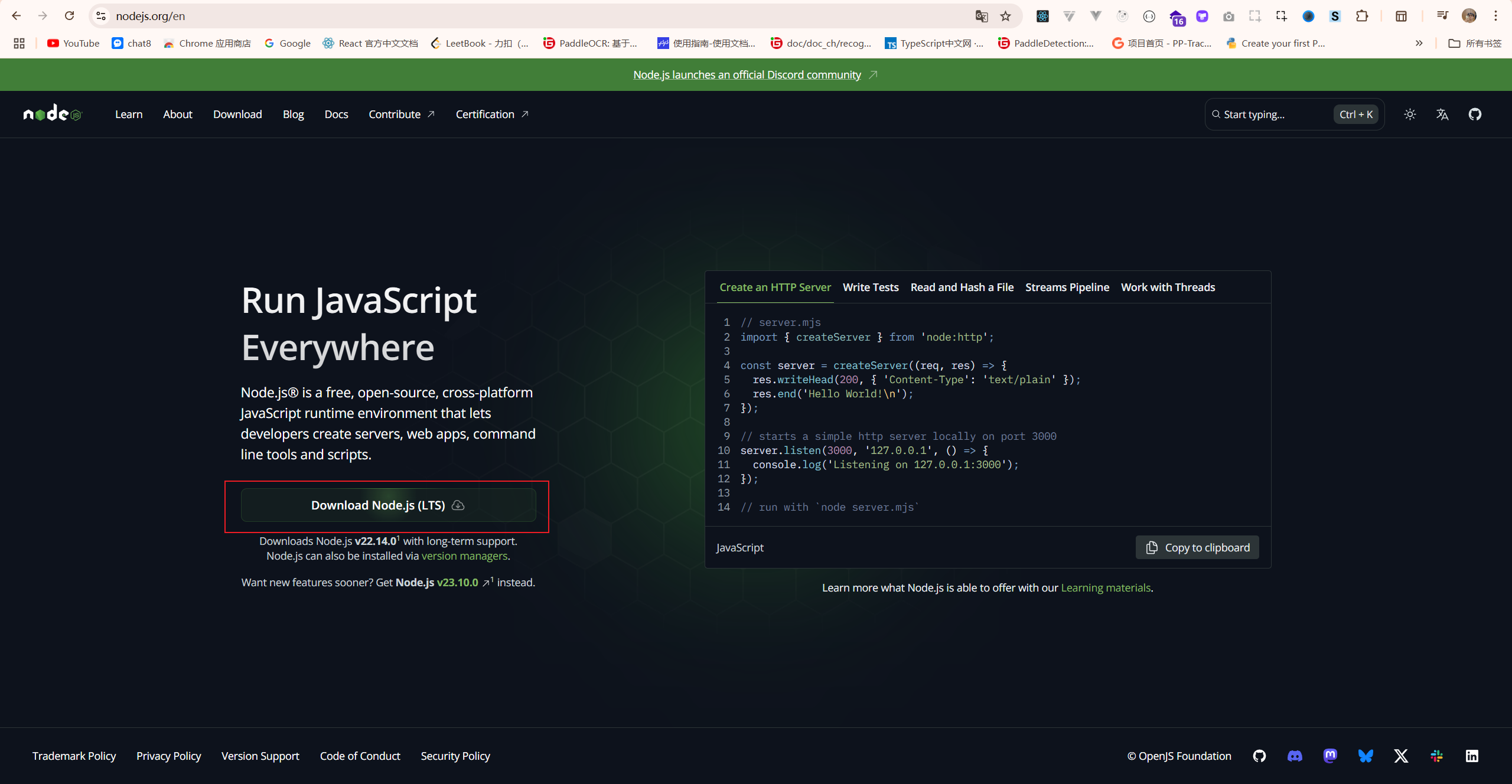Viewport: 1512px width, 784px height.
Task: Open the Docs navigation menu item
Action: coord(336,115)
